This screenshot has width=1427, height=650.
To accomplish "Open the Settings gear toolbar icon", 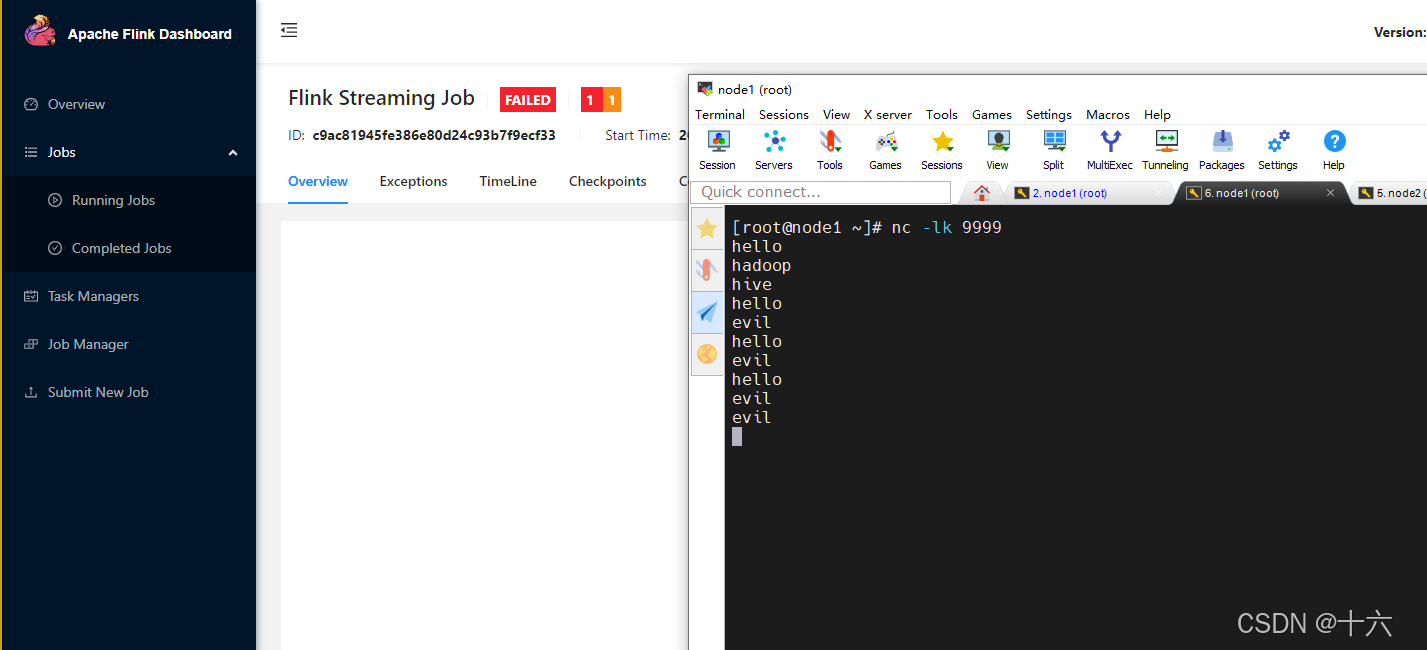I will pos(1278,150).
